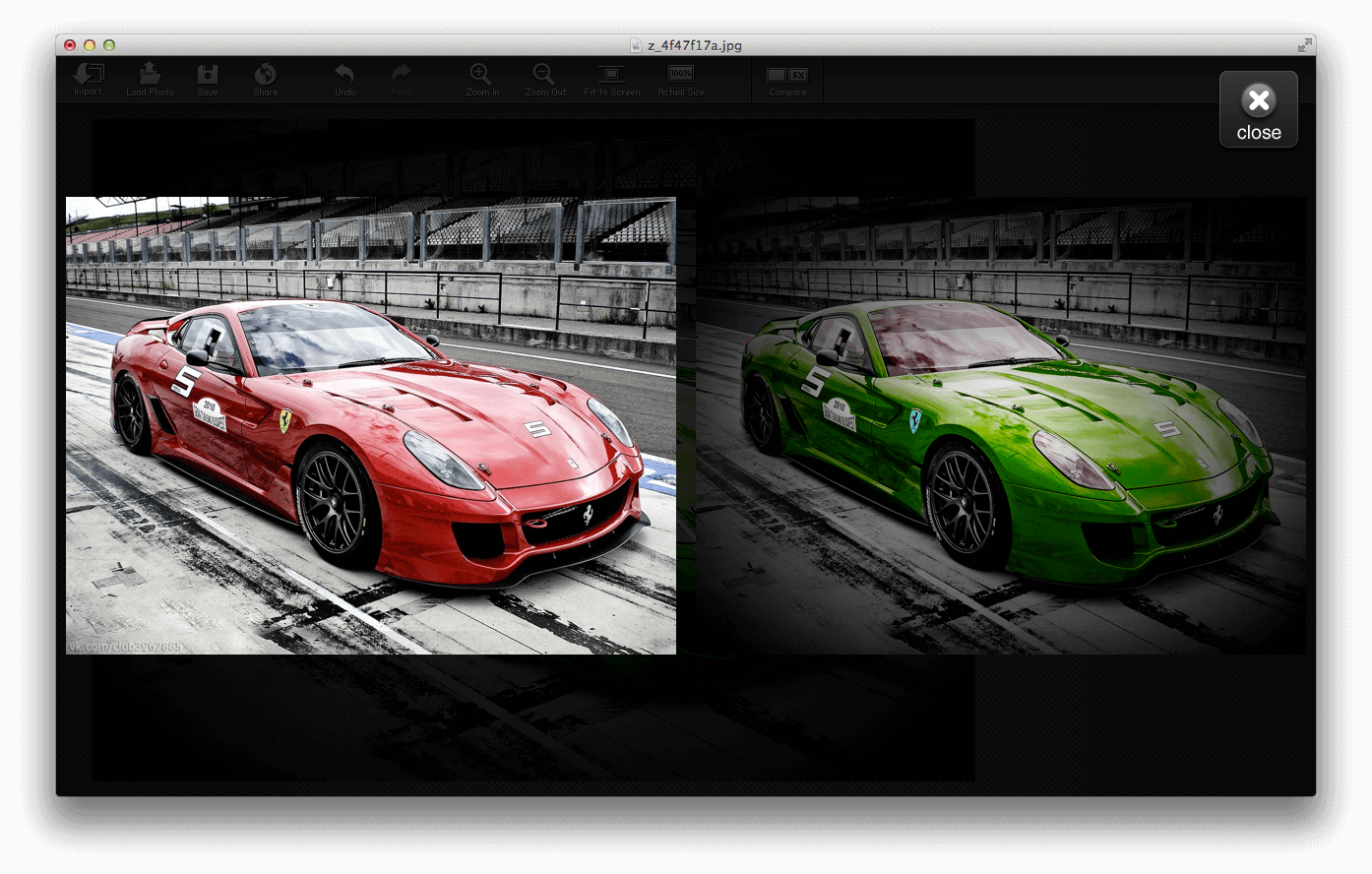Dismiss the comparison with the close button
The image size is (1372, 874).
(1259, 109)
